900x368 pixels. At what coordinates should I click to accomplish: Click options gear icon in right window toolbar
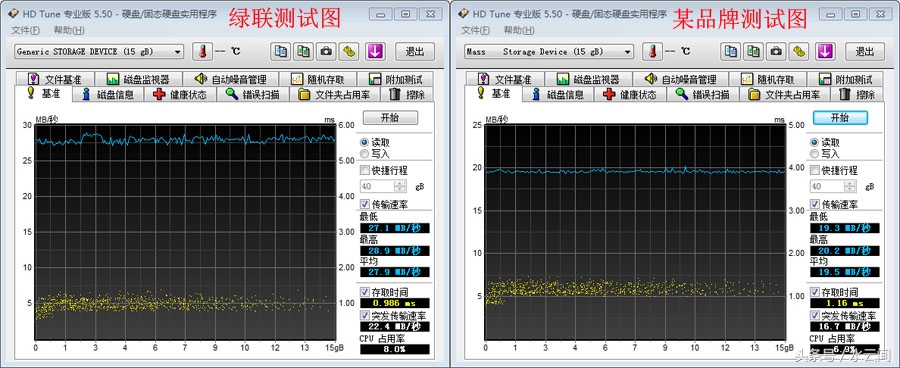799,51
